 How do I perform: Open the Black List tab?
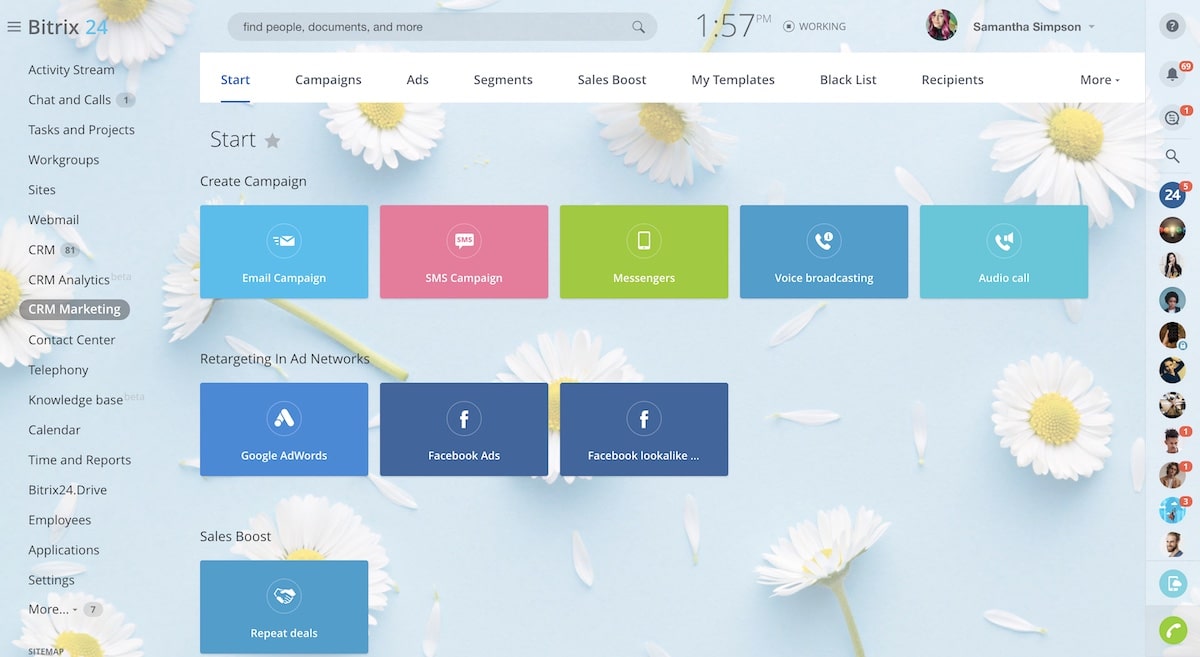pos(848,80)
